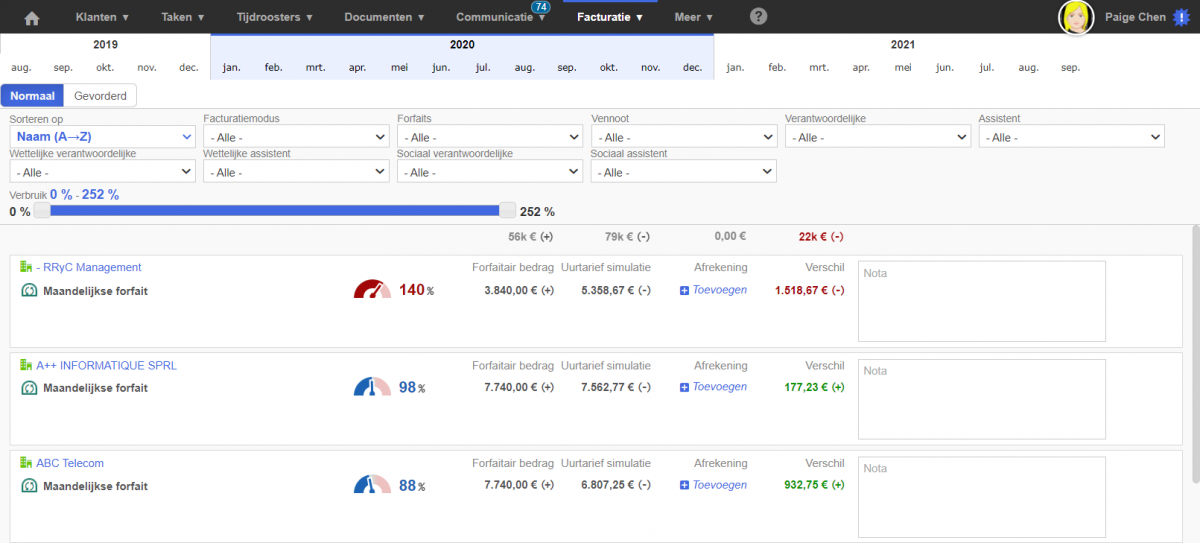Click Paige Chen's profile avatar
Viewport: 1200px width, 543px height.
point(1077,17)
